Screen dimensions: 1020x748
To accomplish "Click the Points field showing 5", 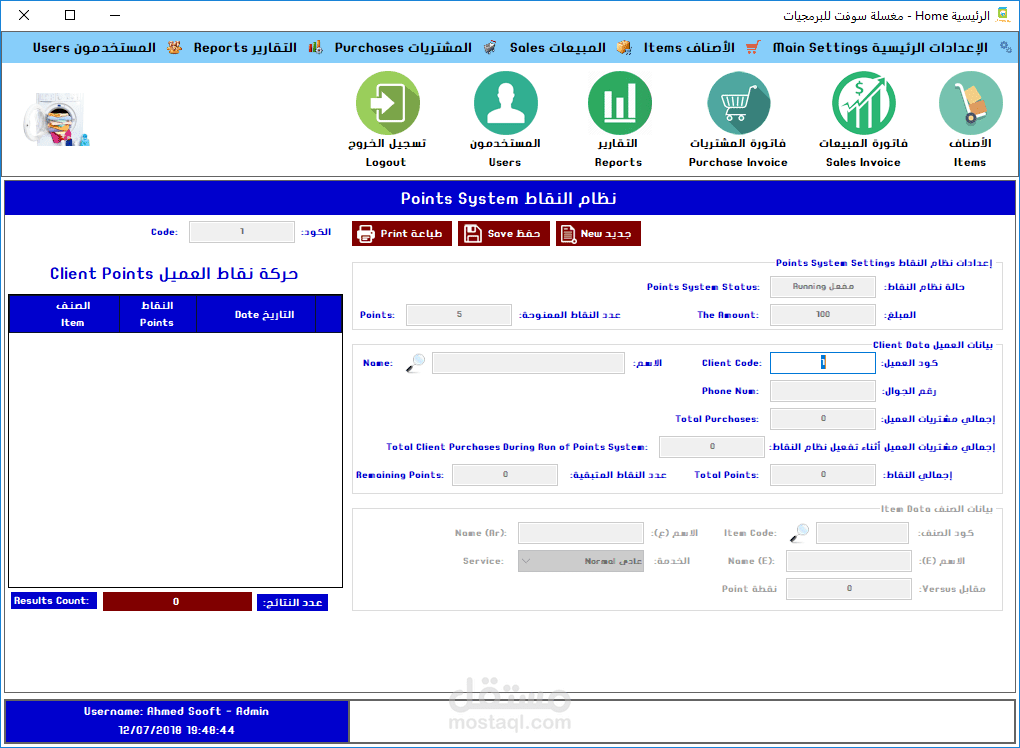I will coord(459,315).
